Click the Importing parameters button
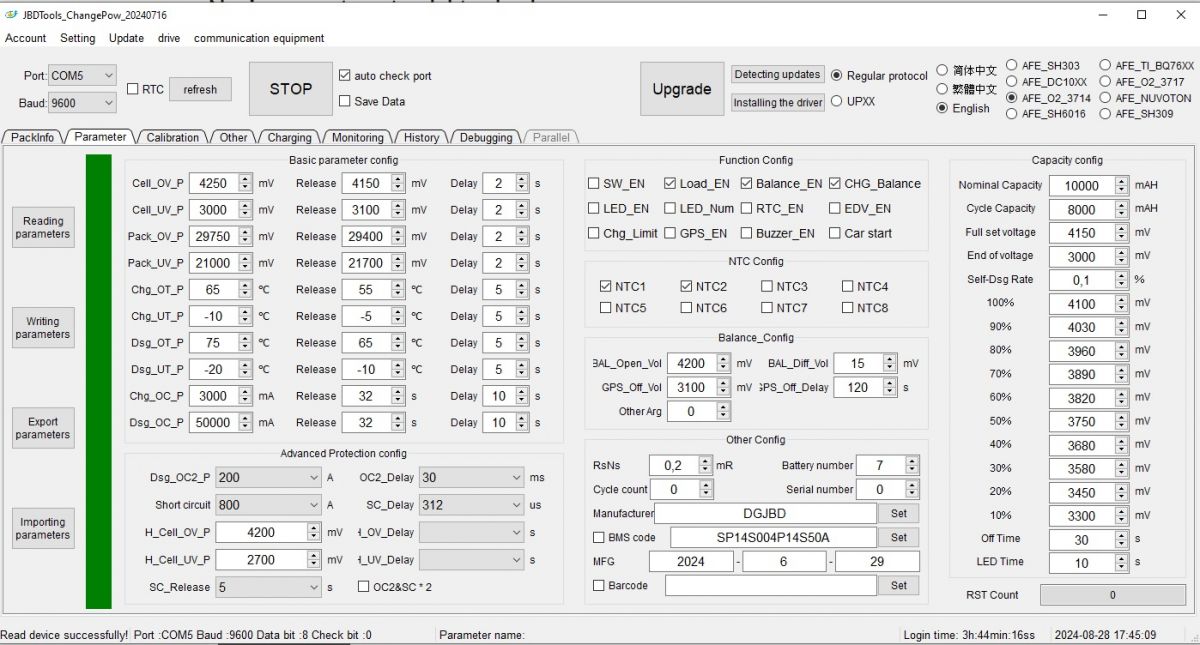The width and height of the screenshot is (1200, 645). tap(43, 528)
